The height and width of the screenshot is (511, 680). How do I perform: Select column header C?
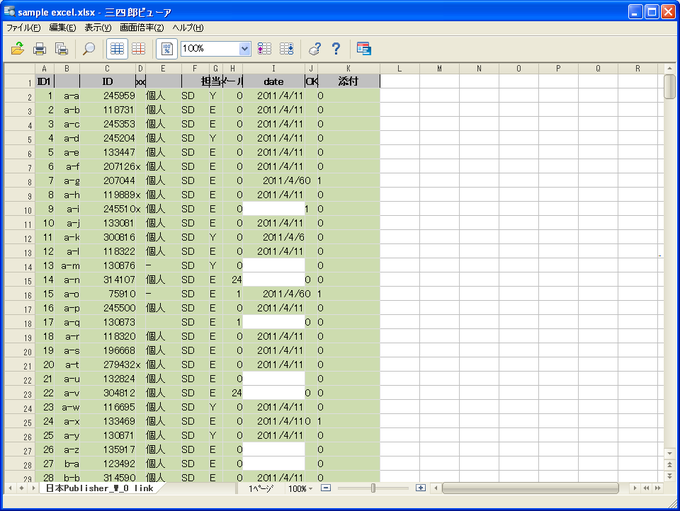(107, 68)
